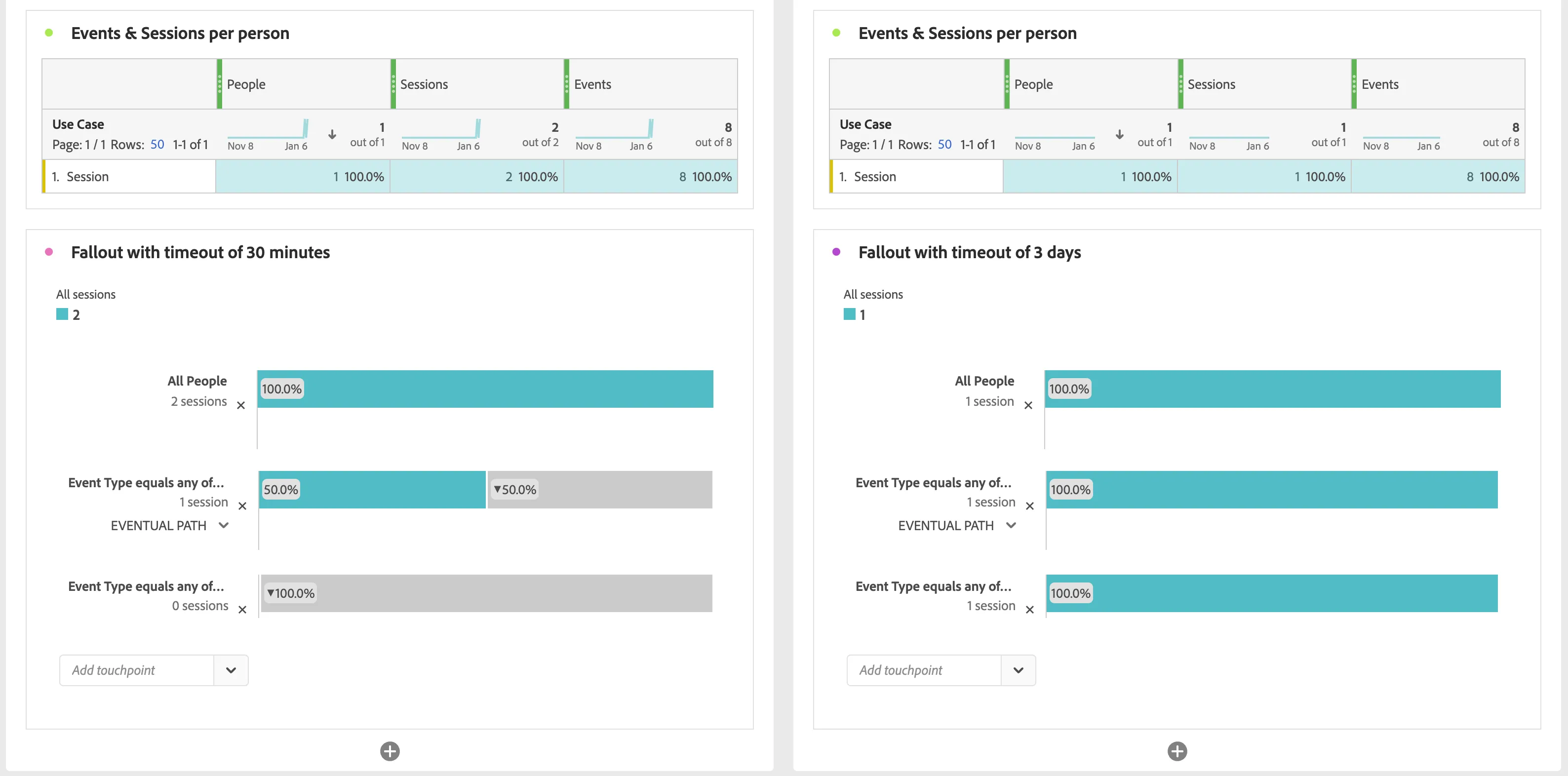
Task: Click 'Fallout with timeout of 3 days' title
Action: coord(970,252)
